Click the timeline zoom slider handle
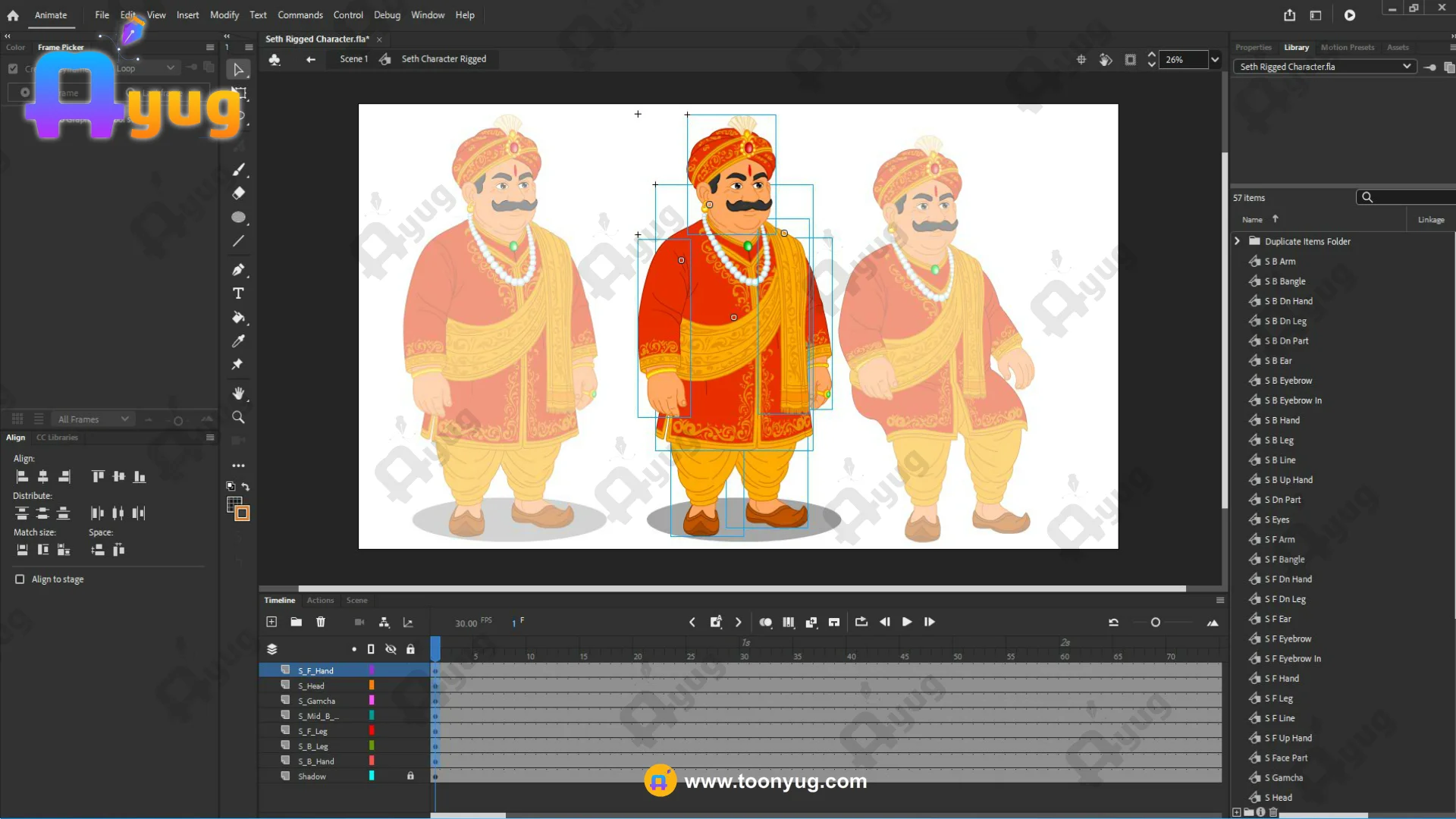Image resolution: width=1456 pixels, height=819 pixels. (1155, 623)
